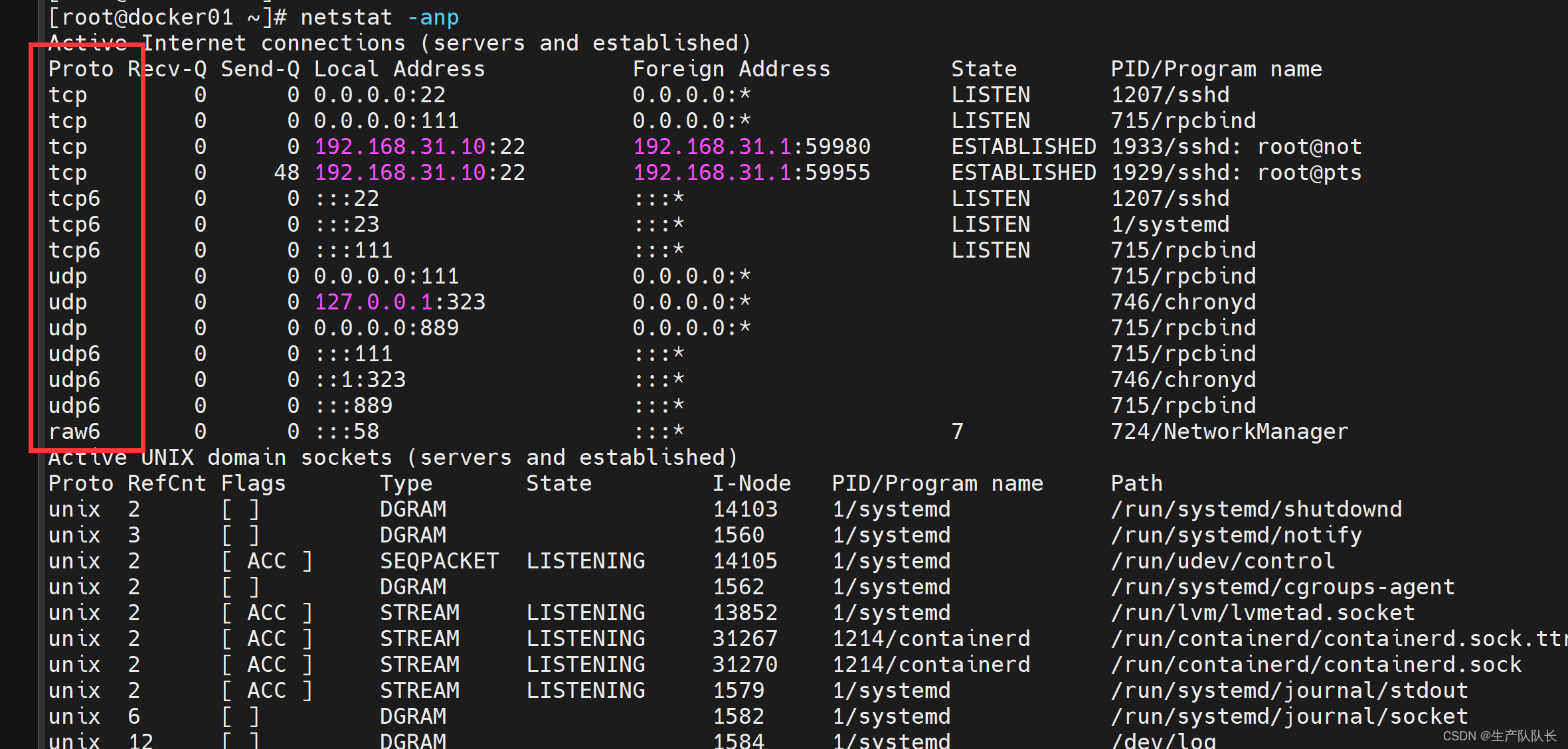
Task: Click I-Node value 31267
Action: pos(744,639)
